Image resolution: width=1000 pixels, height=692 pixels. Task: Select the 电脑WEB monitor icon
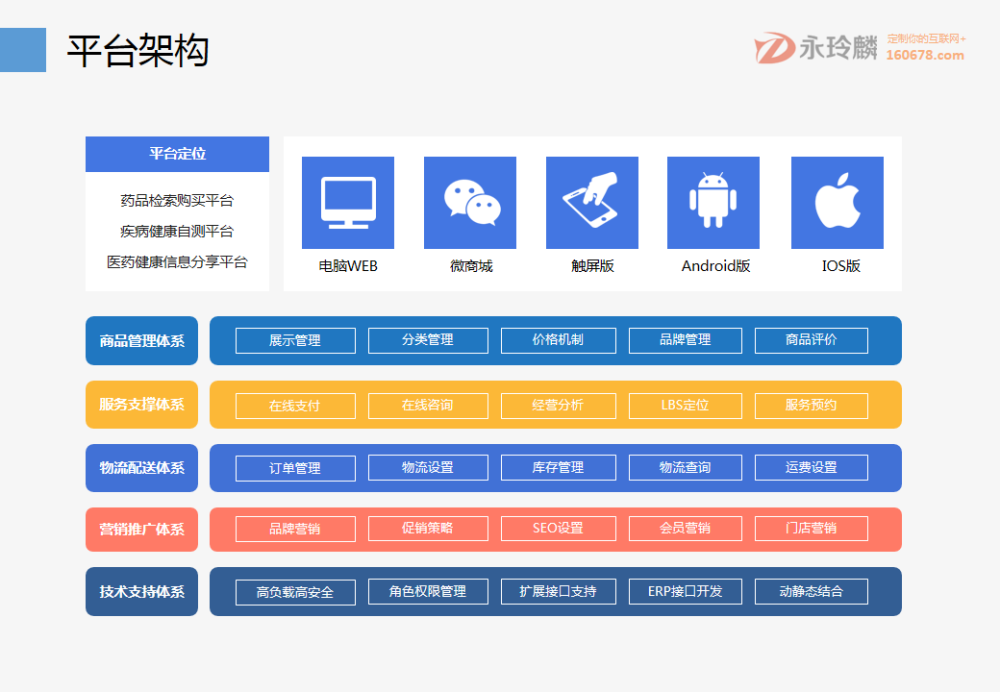coord(347,199)
